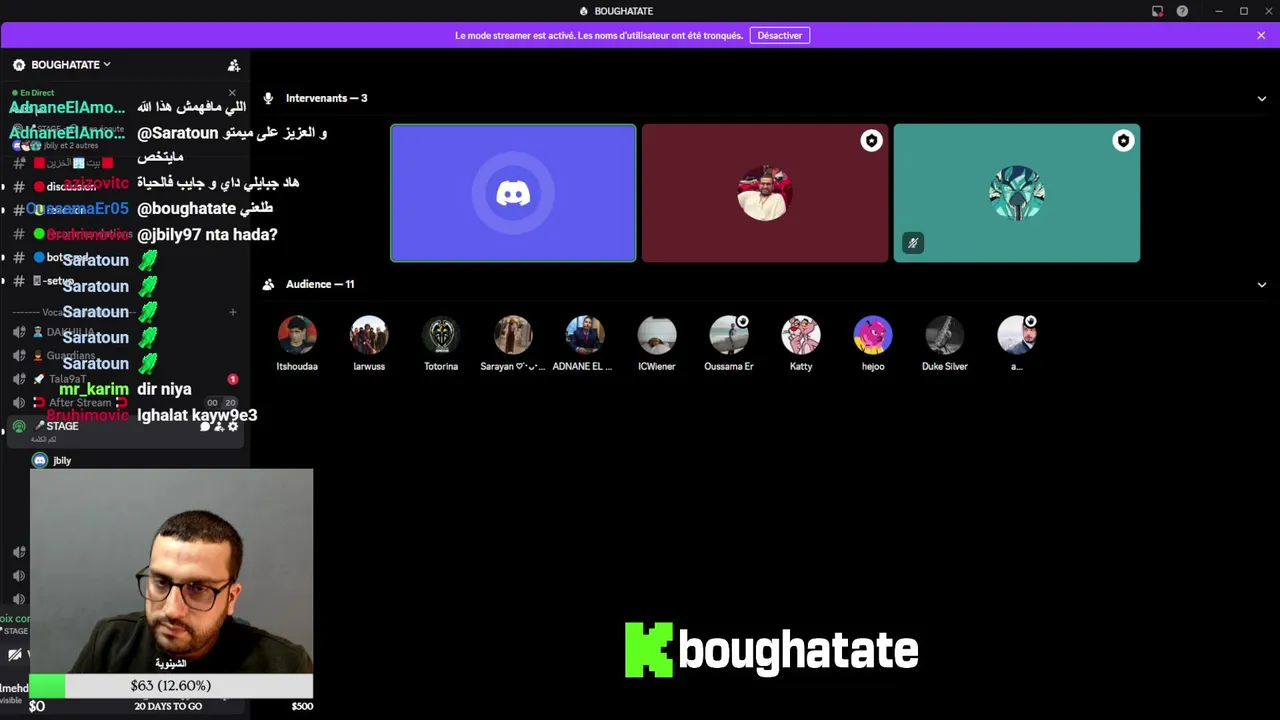Screen dimensions: 1280x720
Task: Open audience member Totorina's profile
Action: 441,343
